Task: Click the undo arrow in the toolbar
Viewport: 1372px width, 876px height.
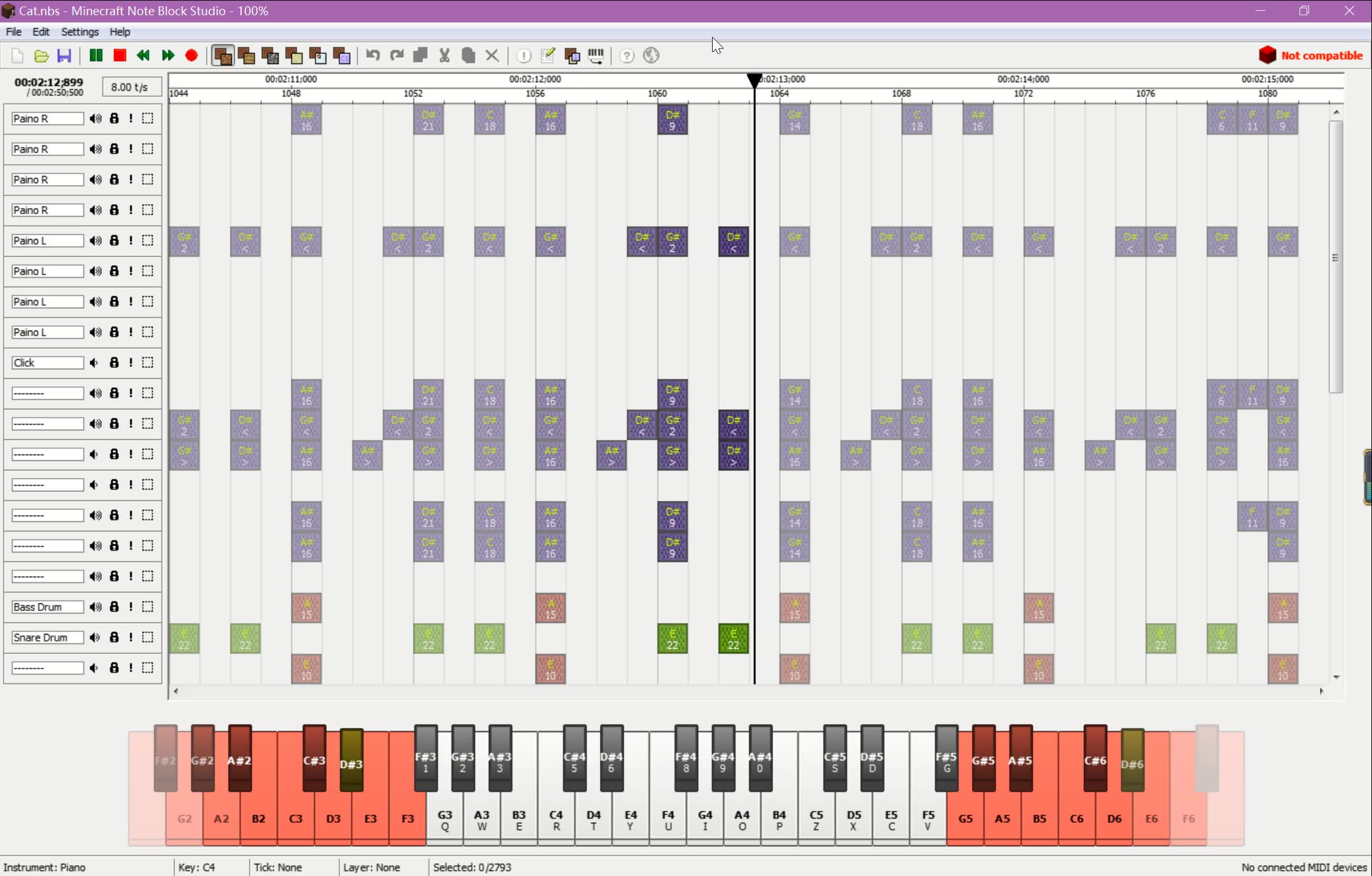Action: click(373, 56)
